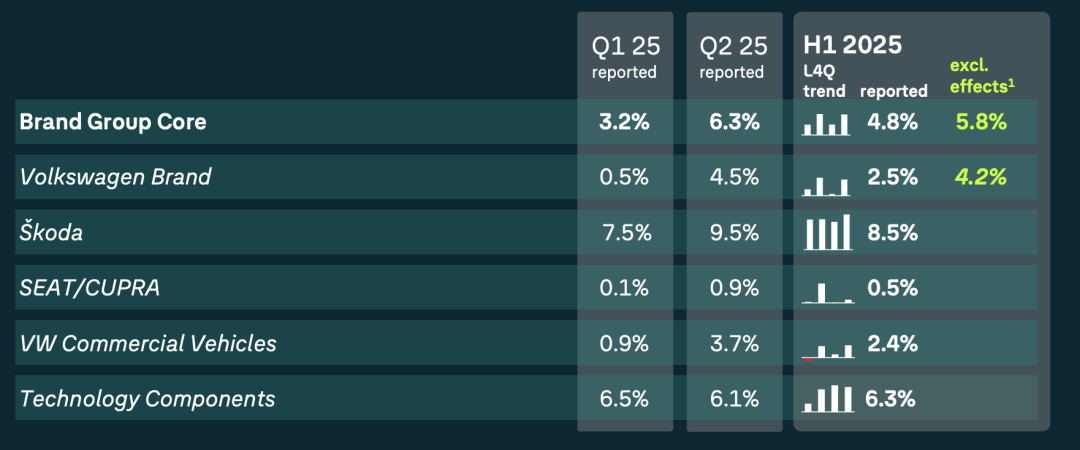Click Brand Group Core's green 5.8% value
Image resolution: width=1080 pixels, height=450 pixels.
[x=981, y=122]
